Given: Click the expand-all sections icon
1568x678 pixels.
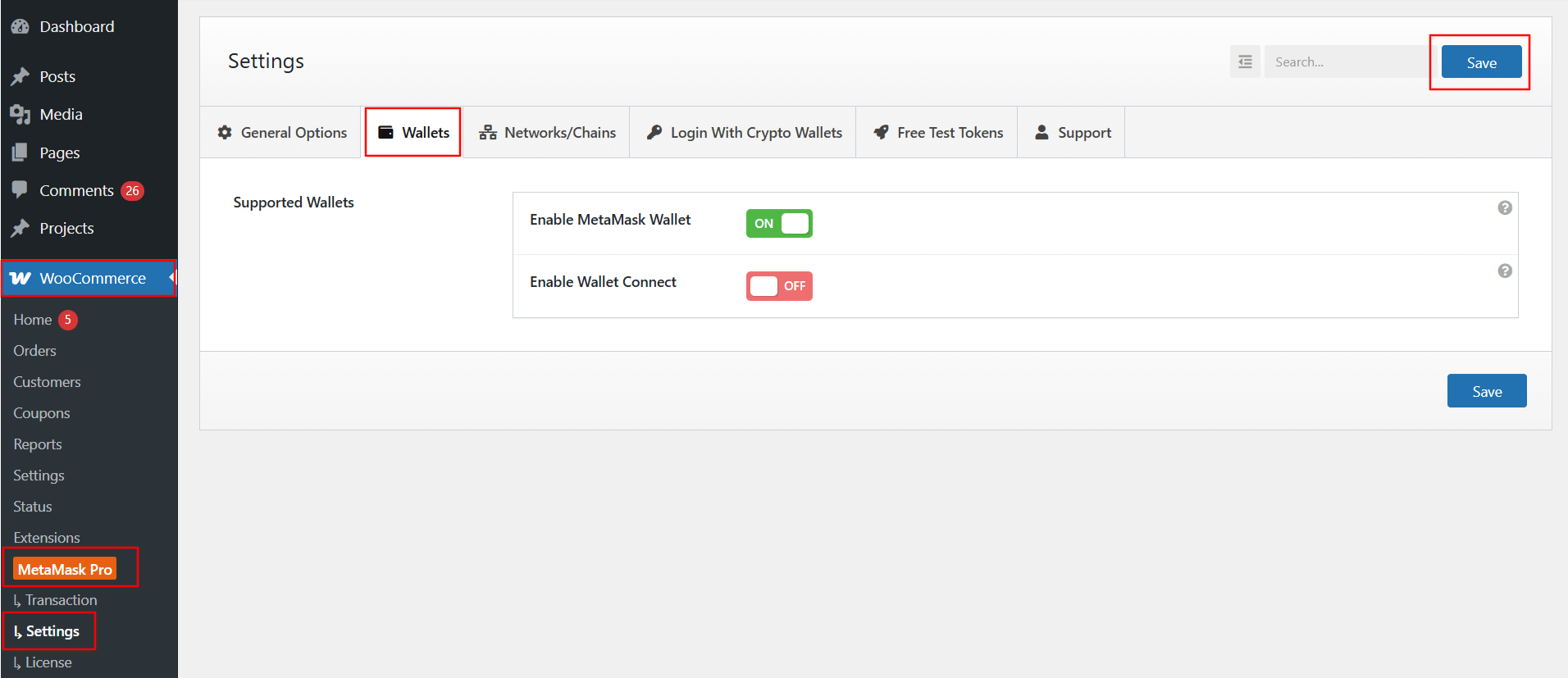Looking at the screenshot, I should [1245, 61].
